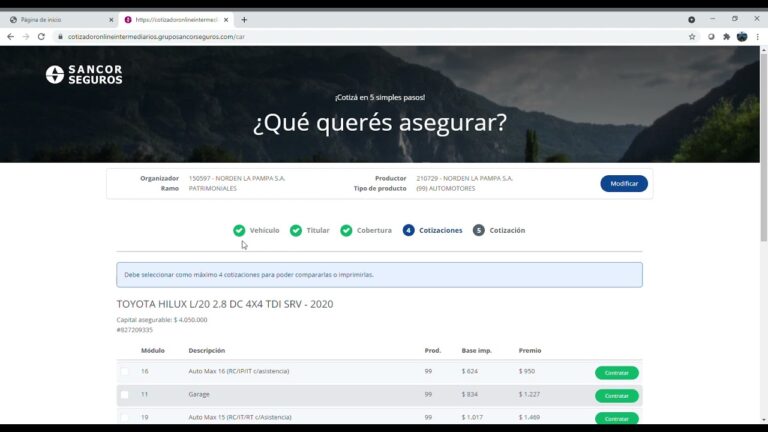This screenshot has width=768, height=432.
Task: Click Contratar for Auto Max 16
Action: [x=617, y=373]
